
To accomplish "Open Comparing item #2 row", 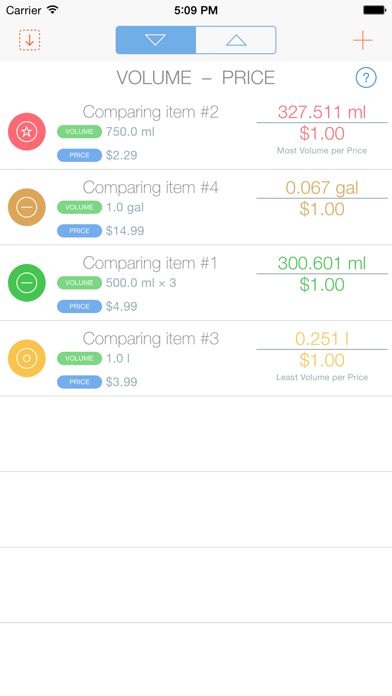I will click(196, 132).
